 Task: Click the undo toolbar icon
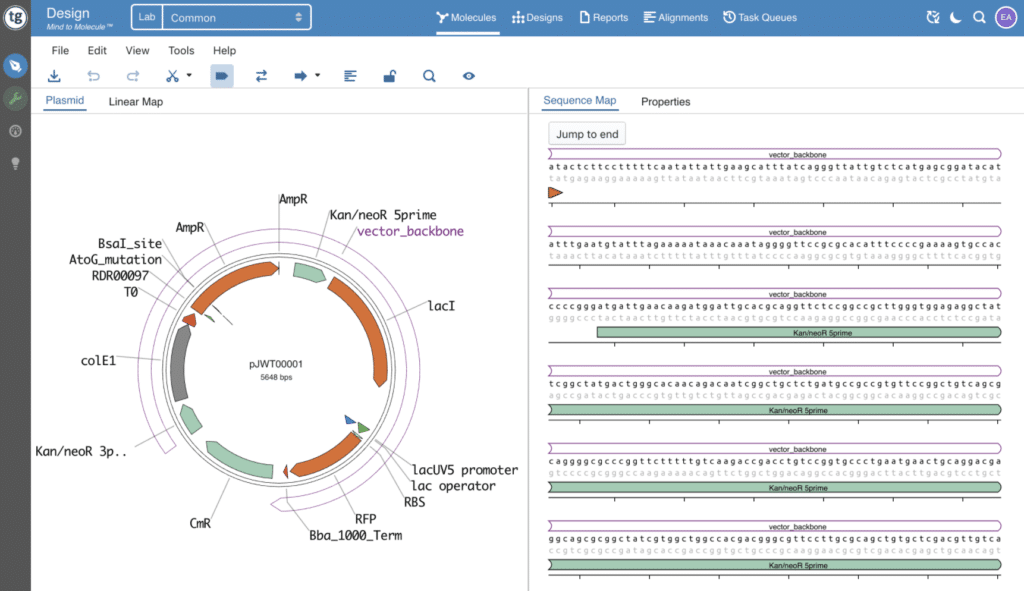(x=93, y=76)
